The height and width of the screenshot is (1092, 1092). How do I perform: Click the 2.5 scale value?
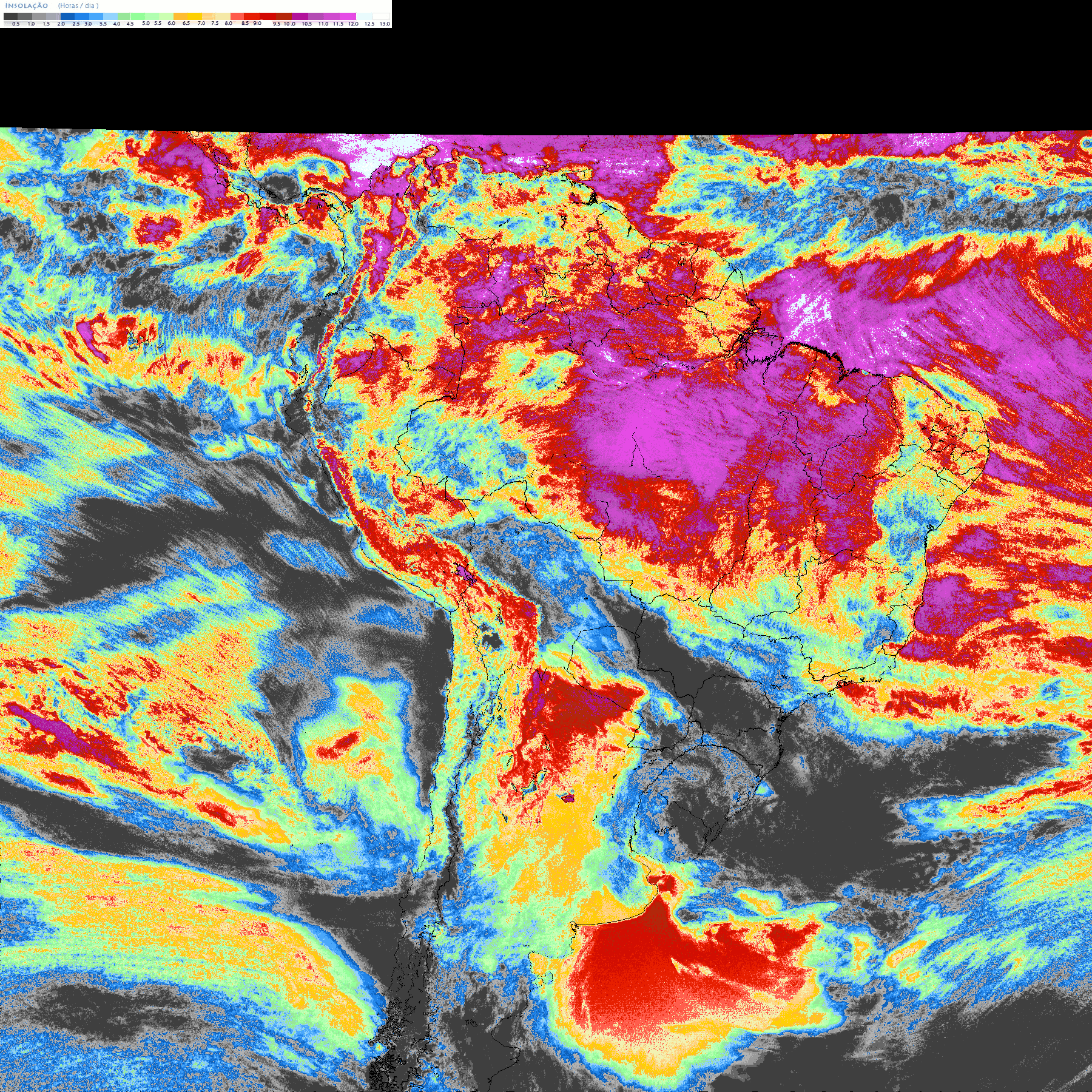(x=76, y=24)
